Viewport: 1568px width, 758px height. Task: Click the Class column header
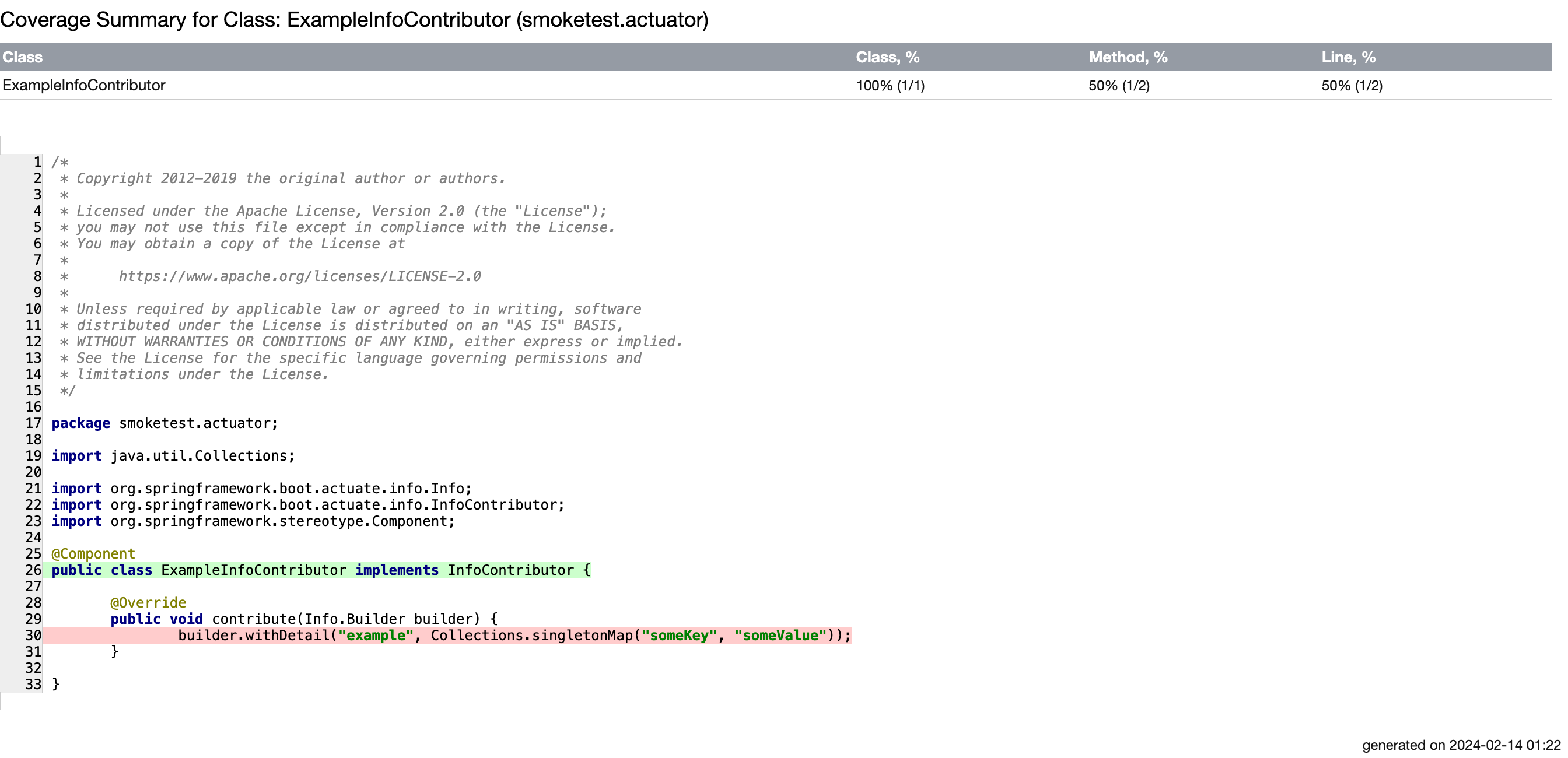[x=23, y=57]
